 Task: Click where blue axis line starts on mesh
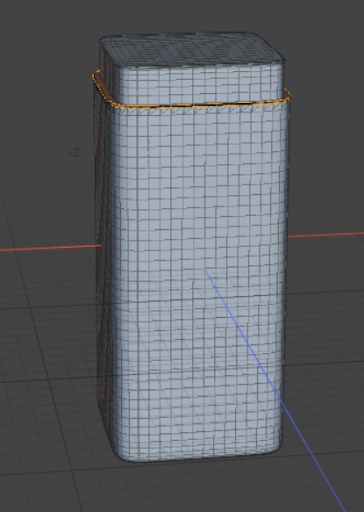click(x=205, y=269)
